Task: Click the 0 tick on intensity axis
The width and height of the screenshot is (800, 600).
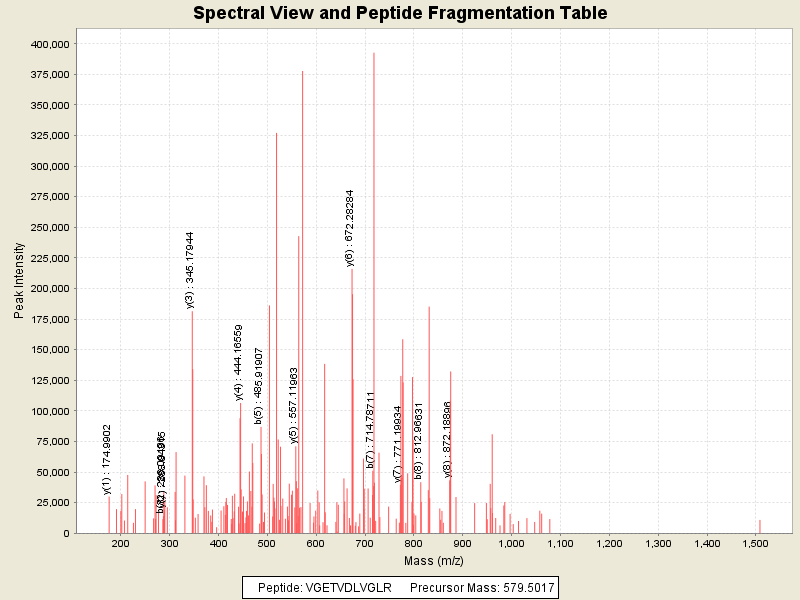Action: tap(64, 533)
